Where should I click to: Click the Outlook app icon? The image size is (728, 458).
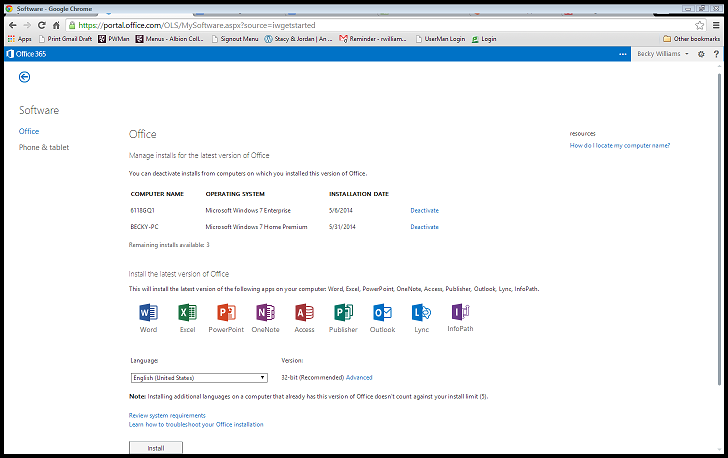click(382, 313)
